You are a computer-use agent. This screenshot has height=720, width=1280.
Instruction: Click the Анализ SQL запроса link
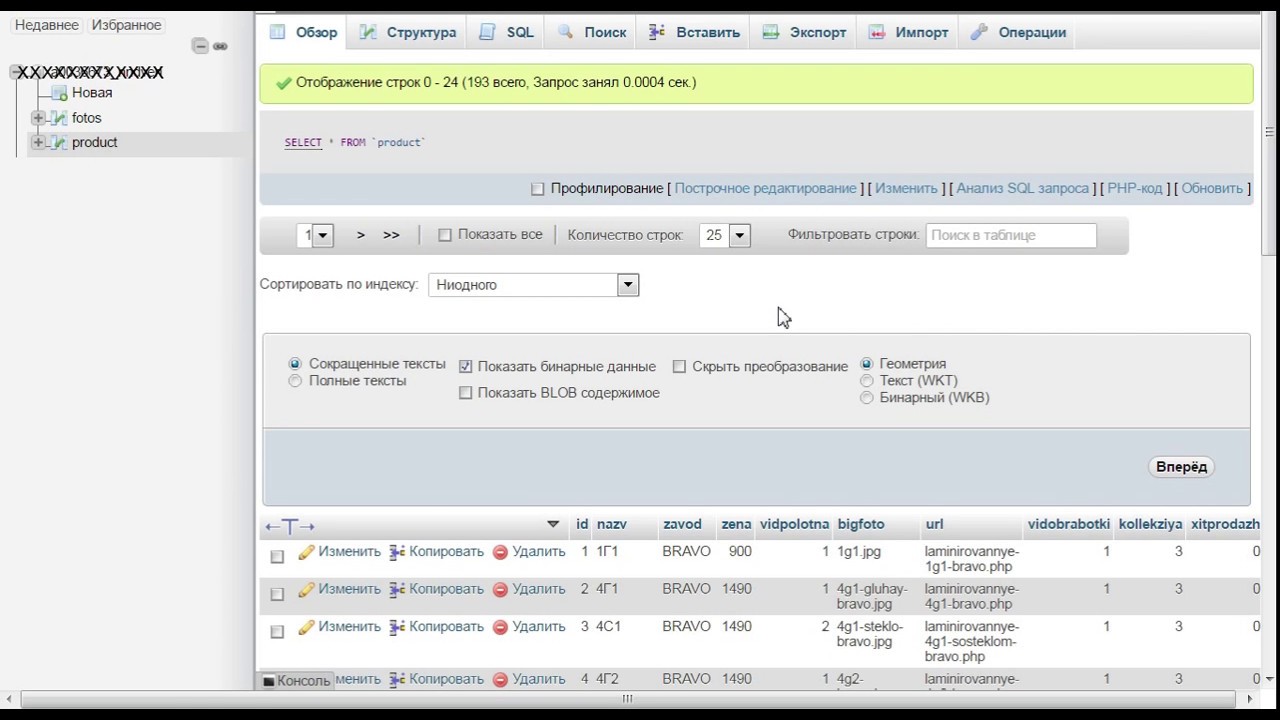(x=1022, y=188)
